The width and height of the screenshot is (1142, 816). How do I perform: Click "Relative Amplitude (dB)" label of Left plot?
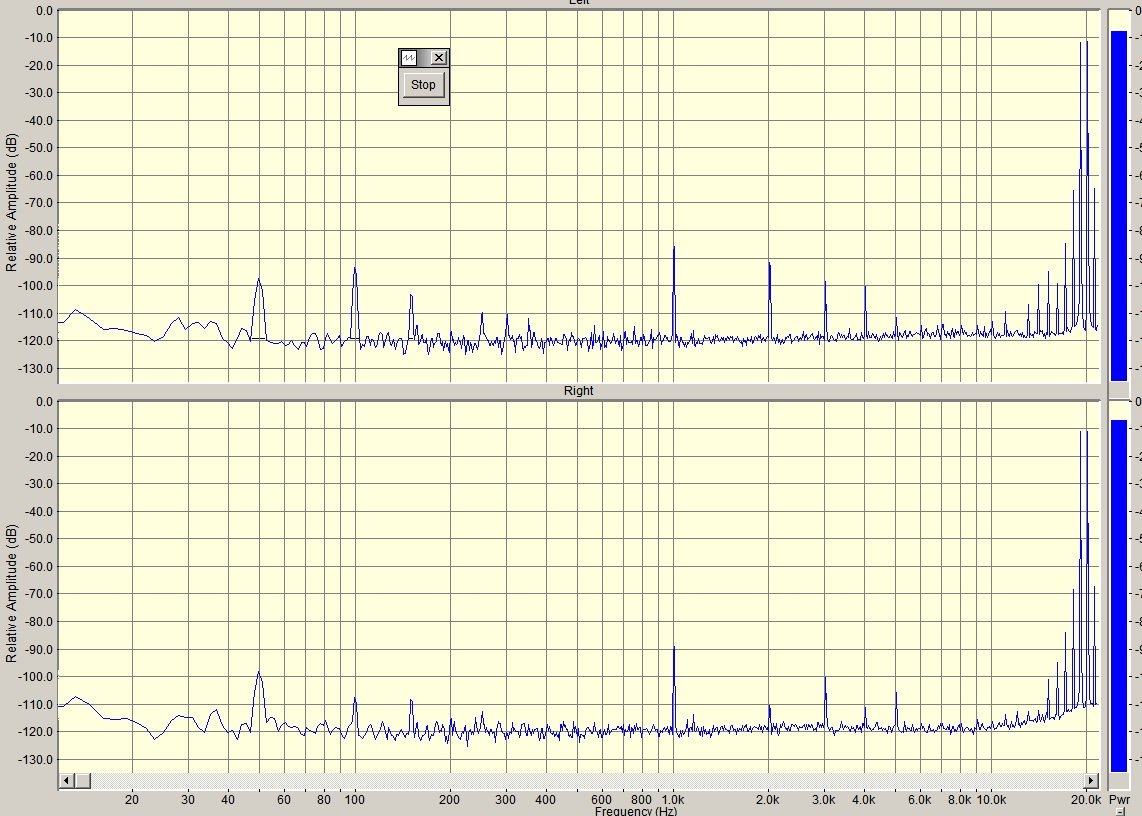[11, 203]
